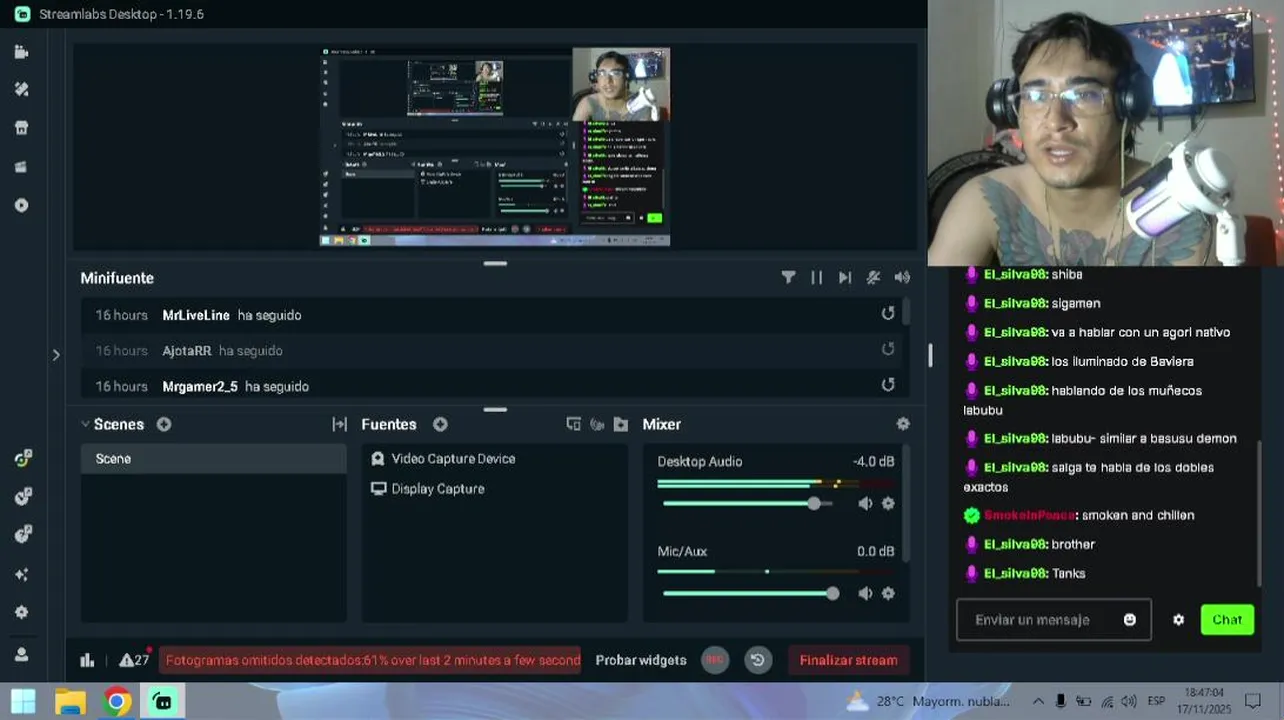
Task: Click the chat panel scrollbar
Action: (1259, 513)
